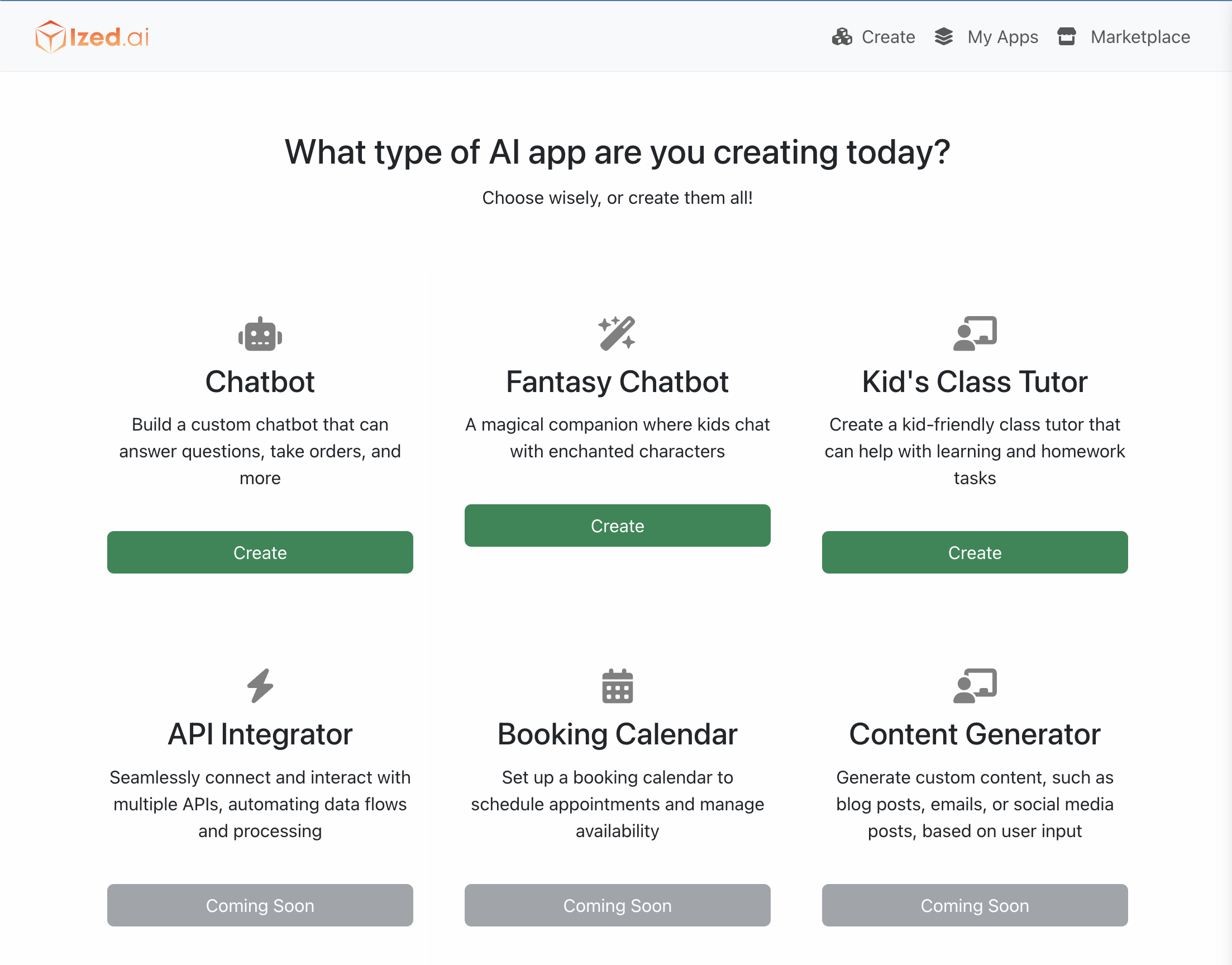Image resolution: width=1232 pixels, height=965 pixels.
Task: Click the API Integrator lightning bolt icon
Action: tap(260, 686)
